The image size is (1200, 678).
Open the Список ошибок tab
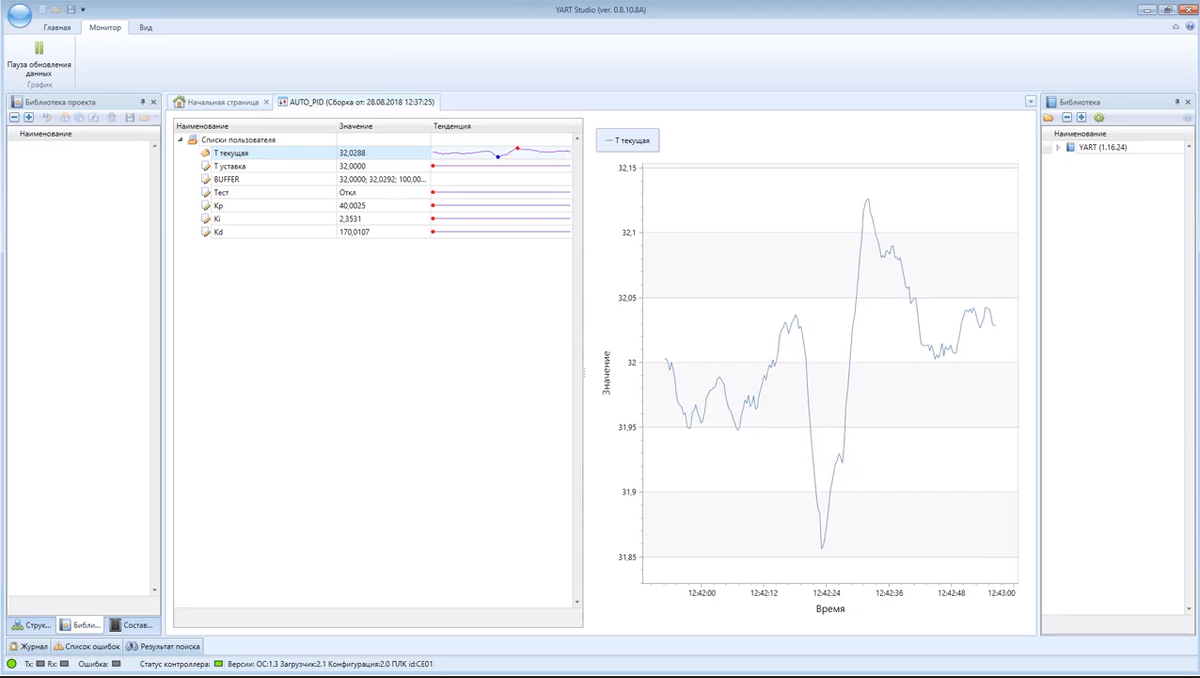point(87,647)
